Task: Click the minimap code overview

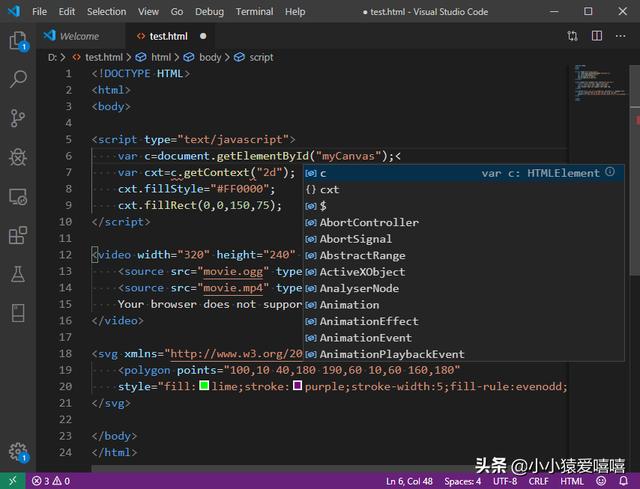Action: pyautogui.click(x=599, y=82)
